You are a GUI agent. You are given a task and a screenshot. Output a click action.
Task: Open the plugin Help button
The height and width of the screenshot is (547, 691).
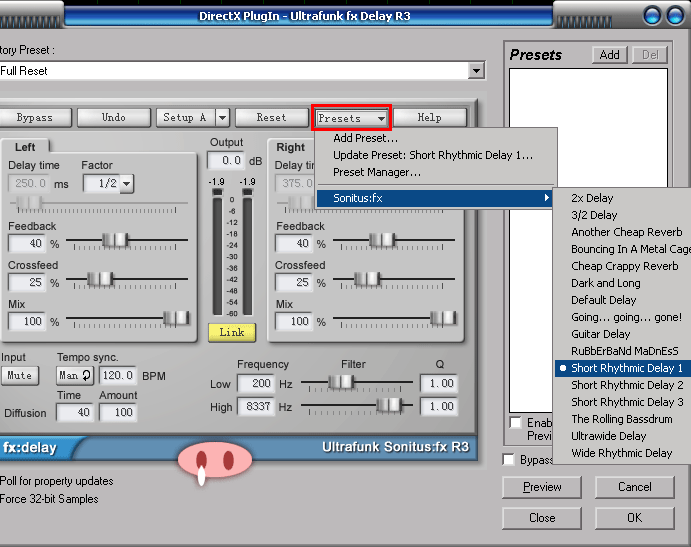coord(430,118)
